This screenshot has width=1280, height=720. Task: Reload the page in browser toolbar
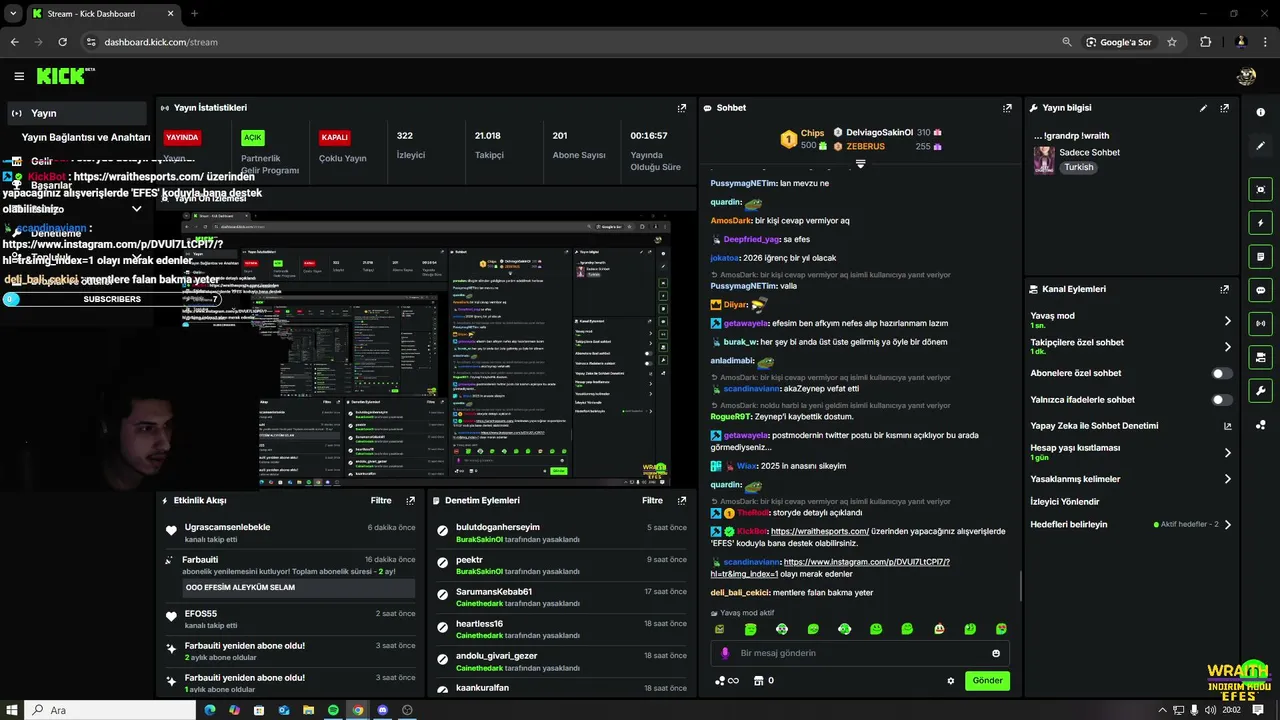(x=62, y=42)
